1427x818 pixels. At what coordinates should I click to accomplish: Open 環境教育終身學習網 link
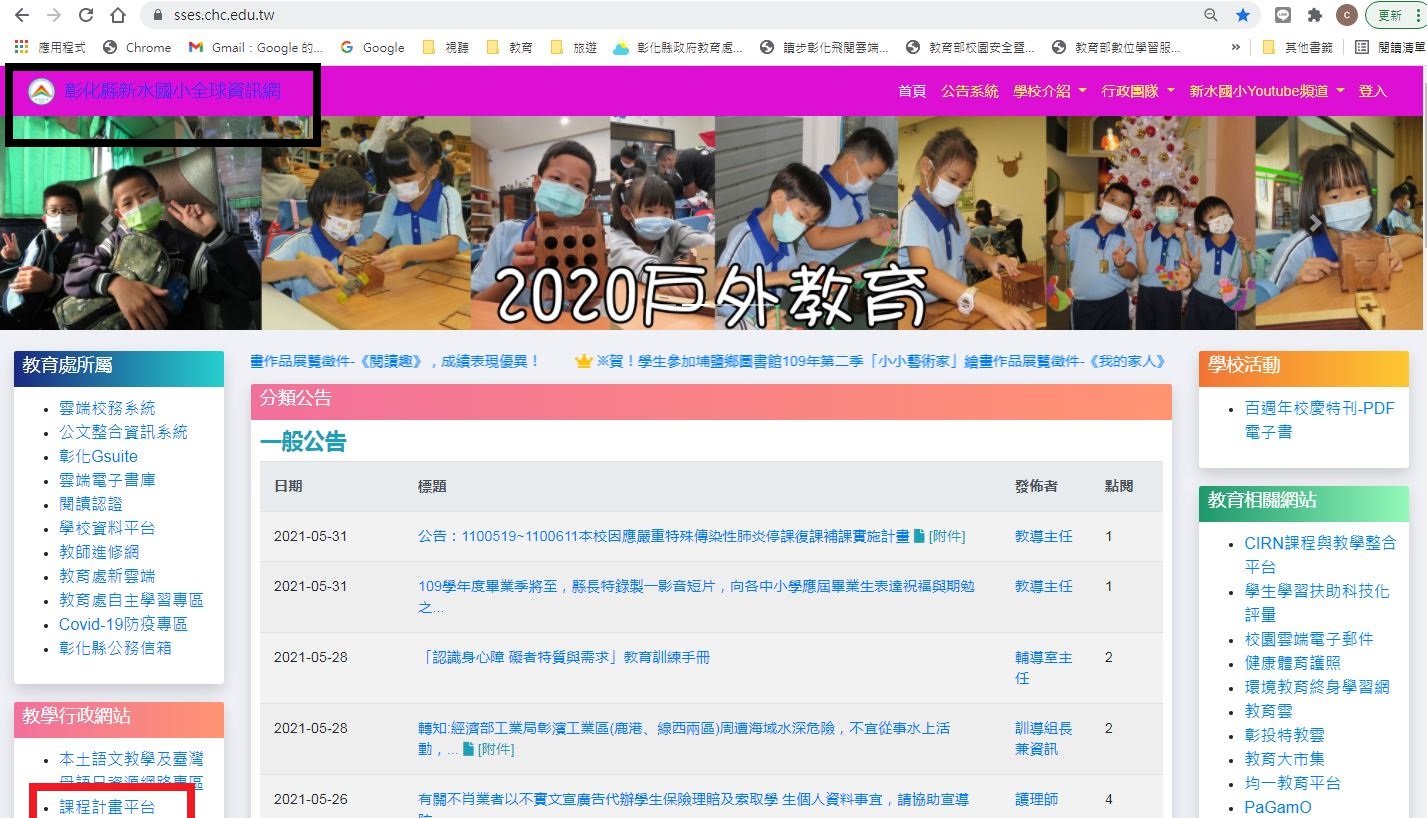pos(1317,687)
